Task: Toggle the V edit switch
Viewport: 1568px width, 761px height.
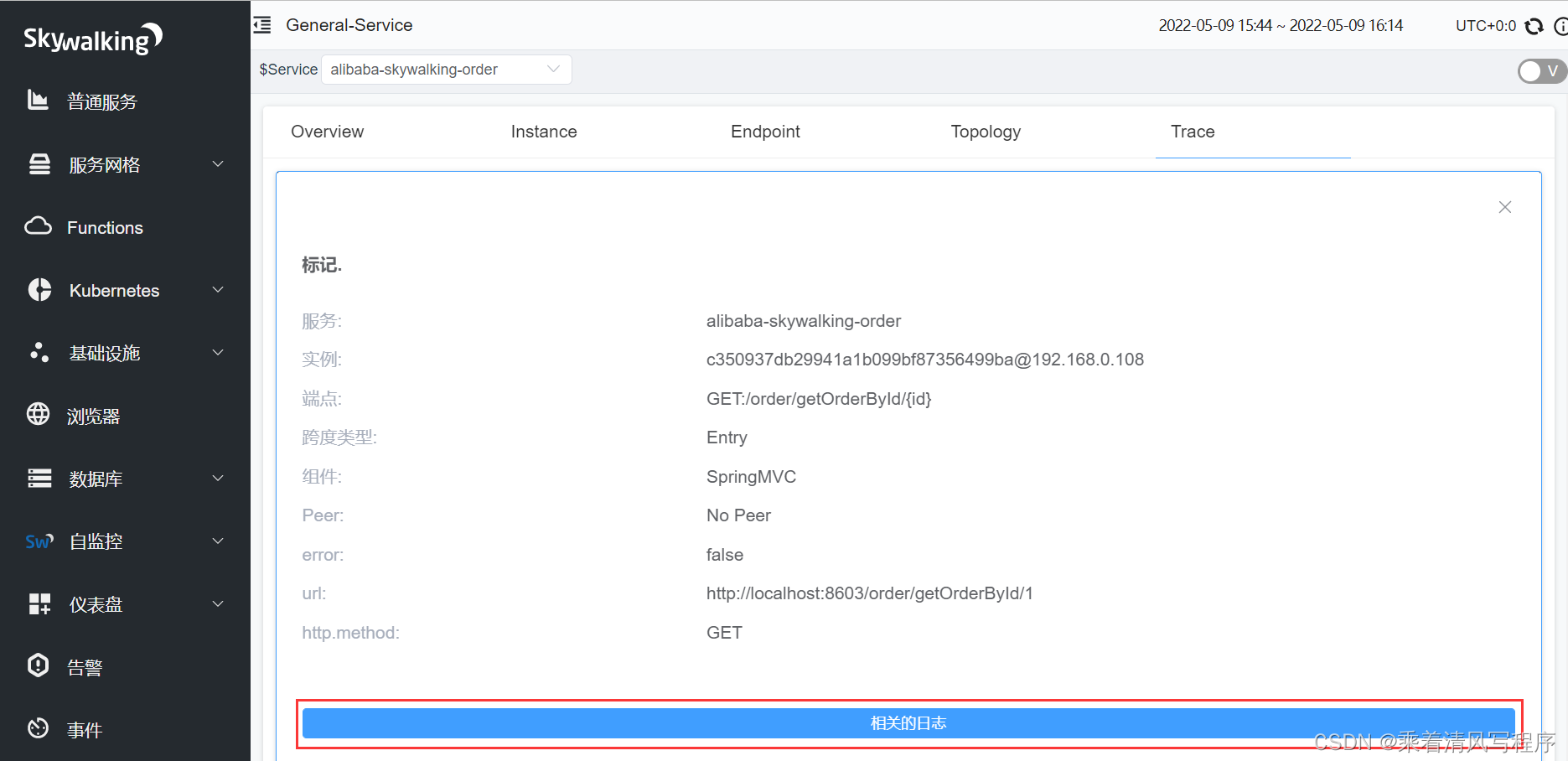Action: (x=1542, y=71)
